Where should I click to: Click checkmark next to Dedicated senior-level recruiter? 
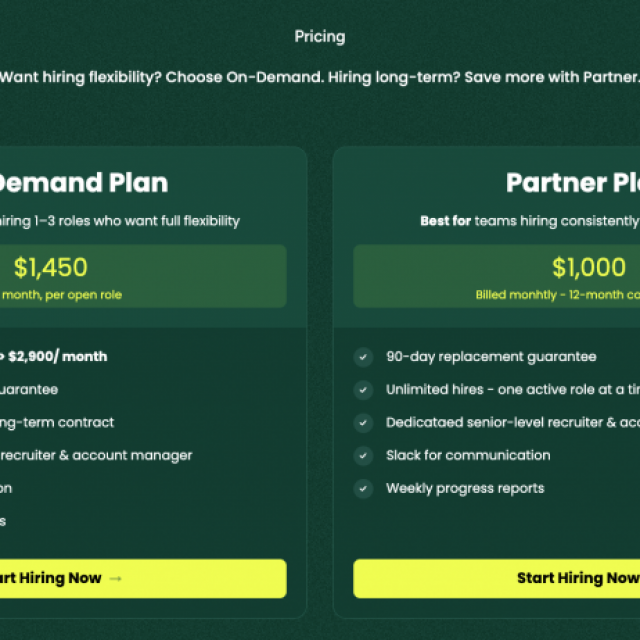coord(363,423)
